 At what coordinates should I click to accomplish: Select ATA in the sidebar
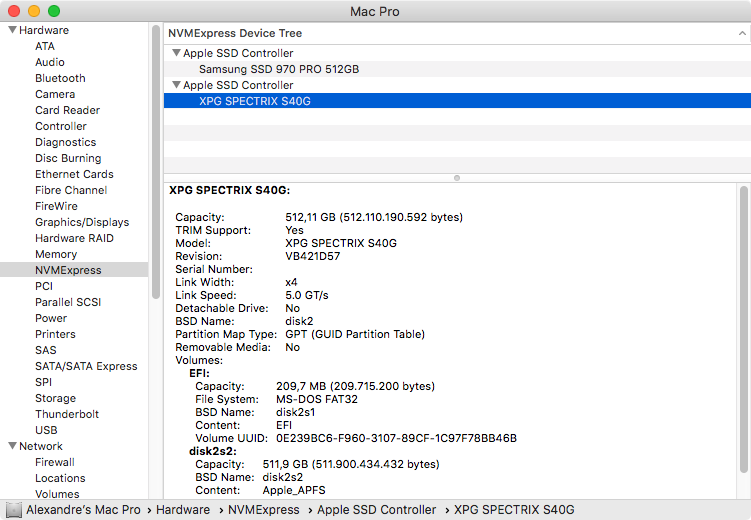point(45,46)
